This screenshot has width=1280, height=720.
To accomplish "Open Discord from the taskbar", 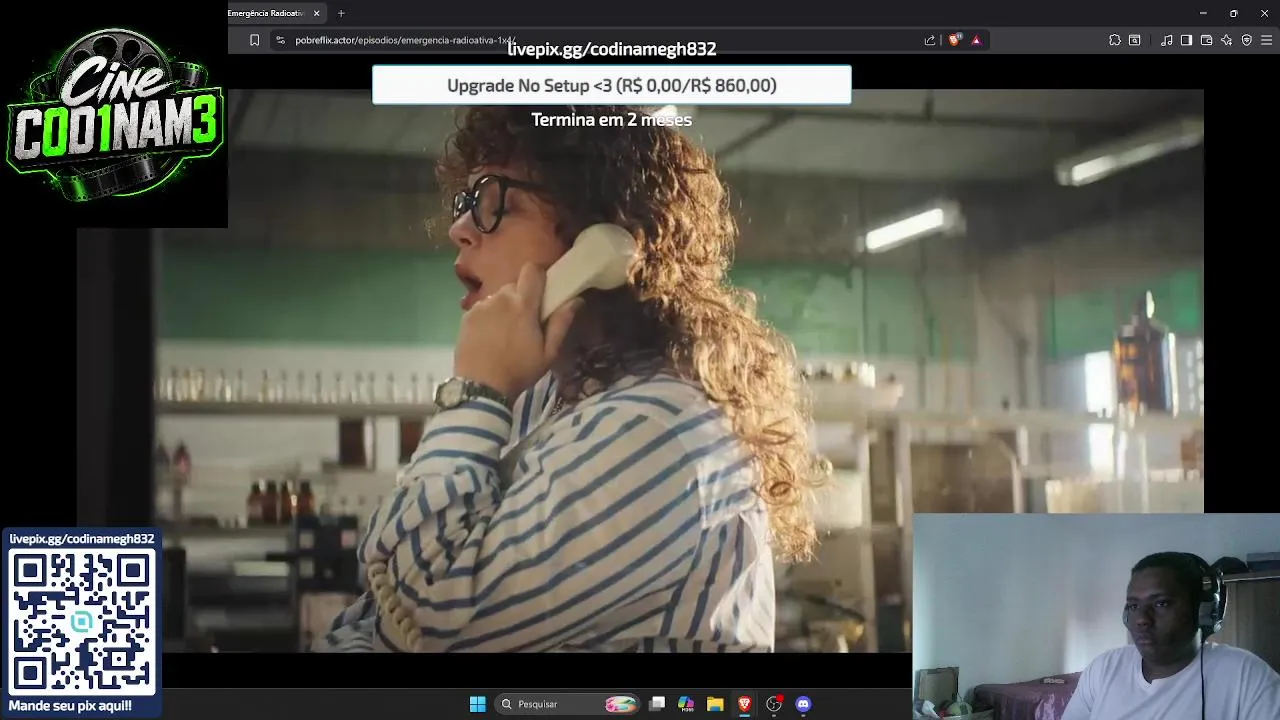I will point(802,704).
